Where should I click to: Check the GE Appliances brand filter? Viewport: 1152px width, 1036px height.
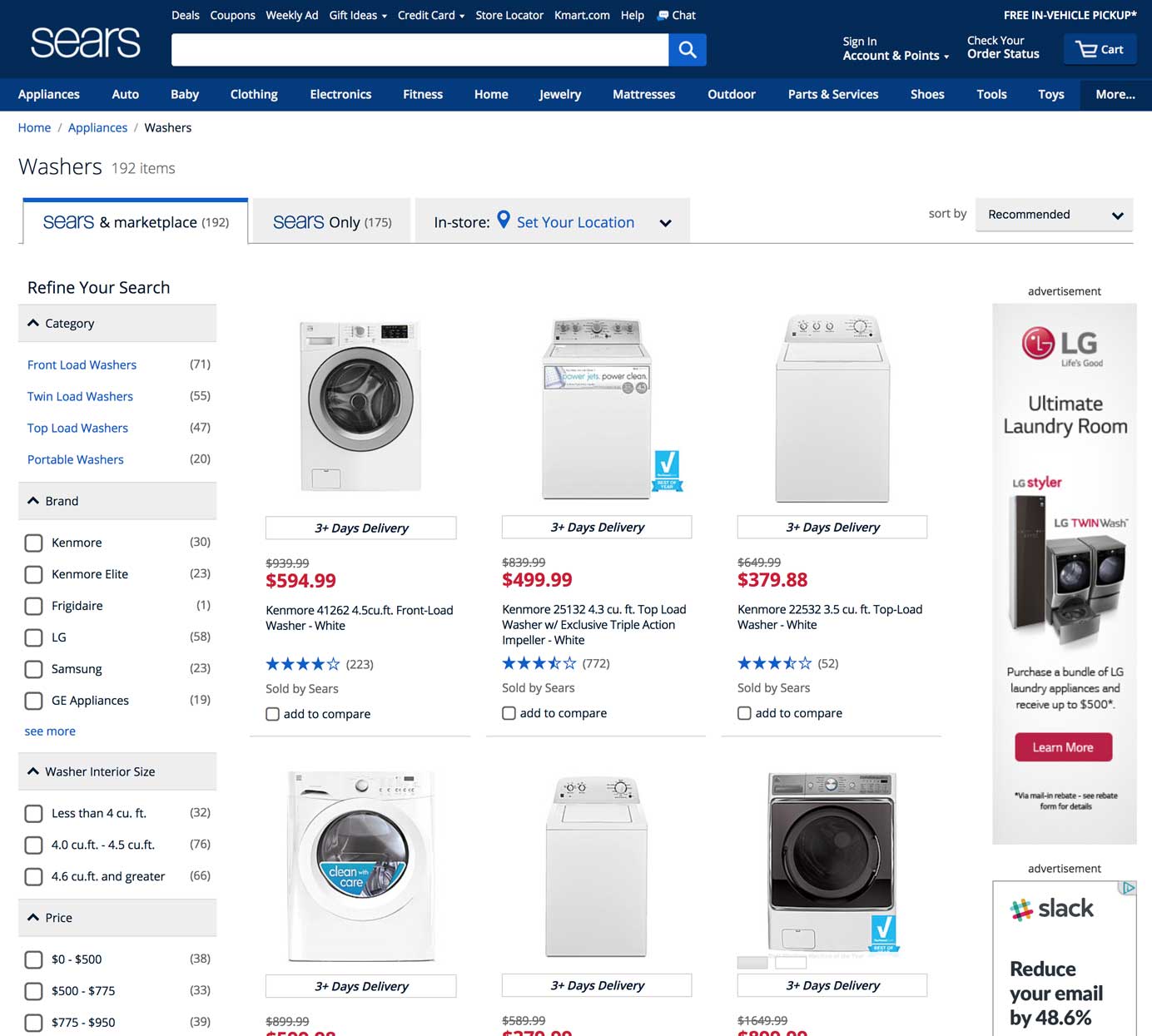[33, 701]
